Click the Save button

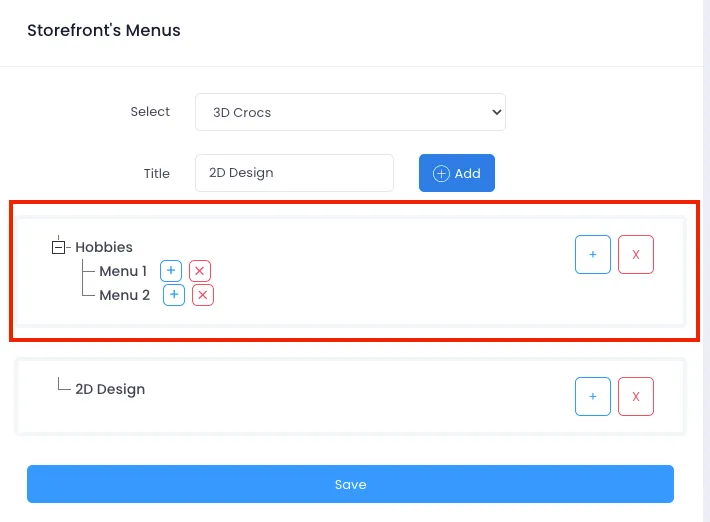pyautogui.click(x=350, y=484)
